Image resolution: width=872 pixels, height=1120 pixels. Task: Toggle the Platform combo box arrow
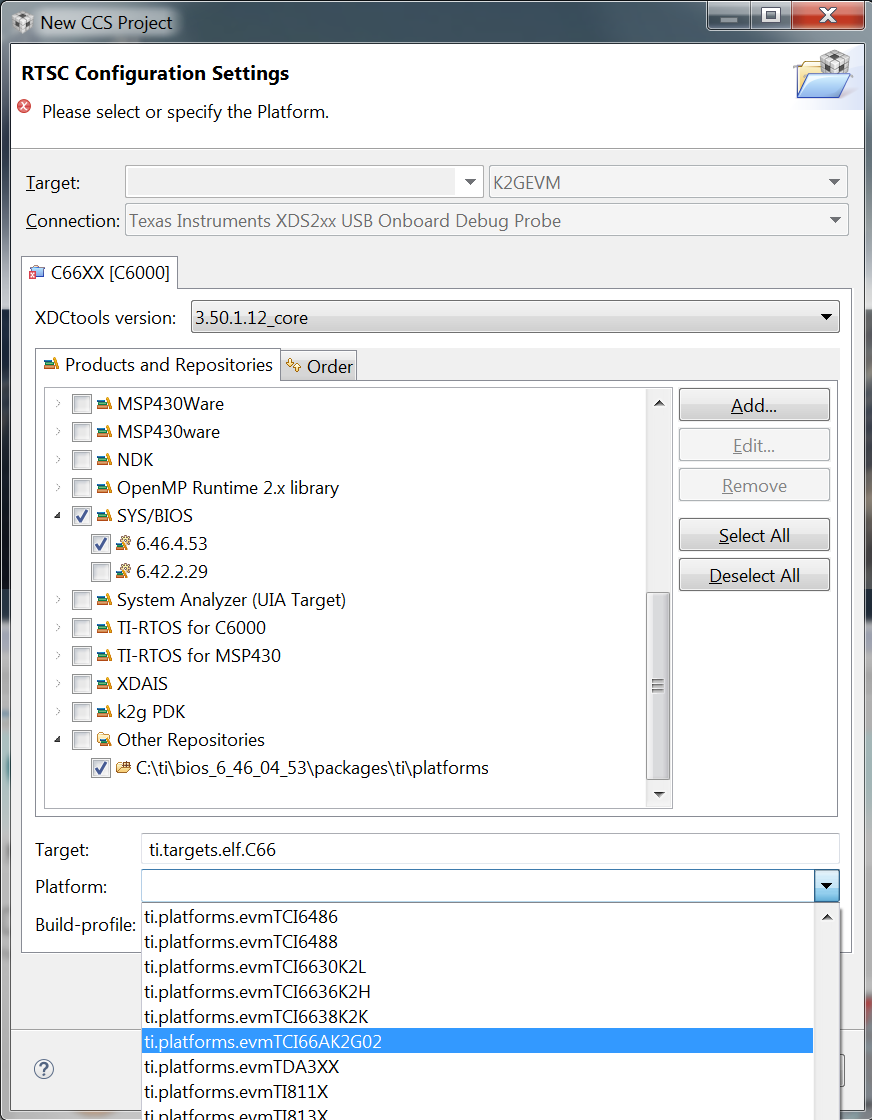(x=826, y=886)
